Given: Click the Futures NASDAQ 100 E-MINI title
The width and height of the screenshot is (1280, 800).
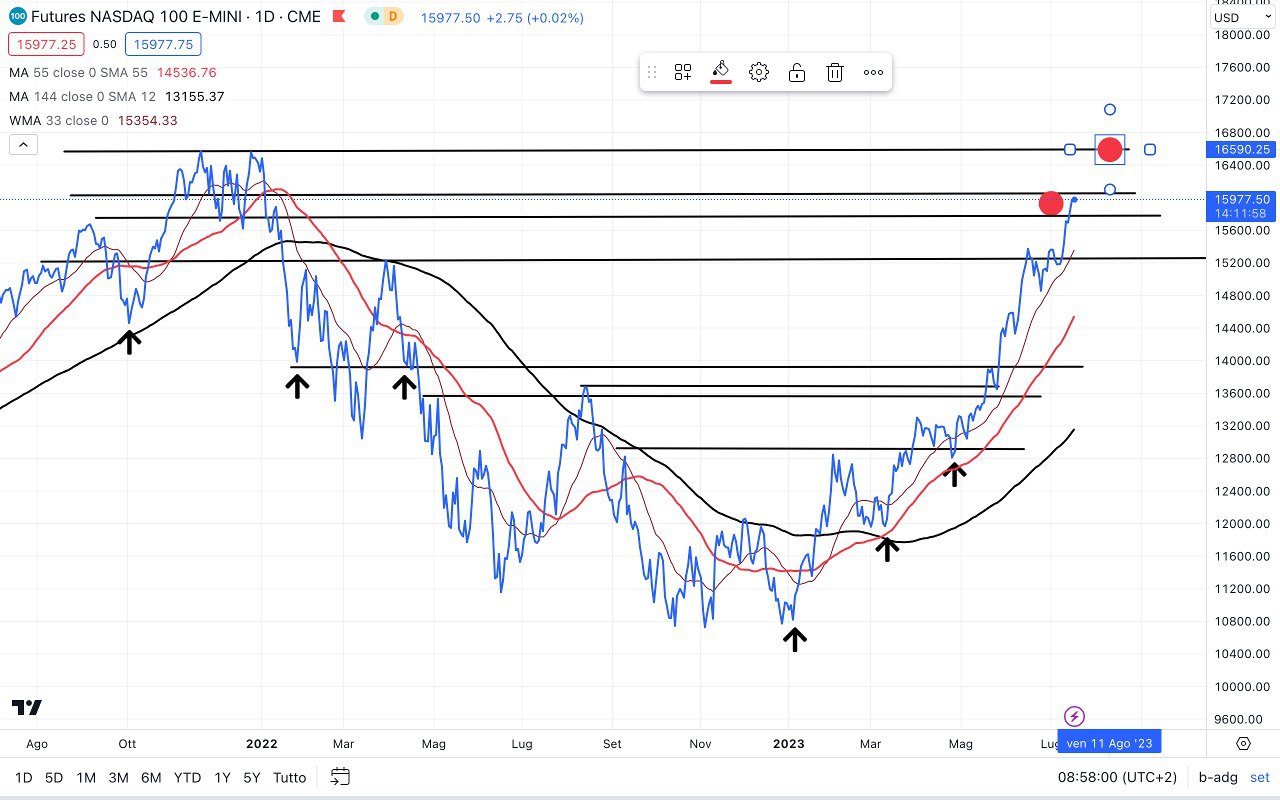Looking at the screenshot, I should [x=176, y=17].
